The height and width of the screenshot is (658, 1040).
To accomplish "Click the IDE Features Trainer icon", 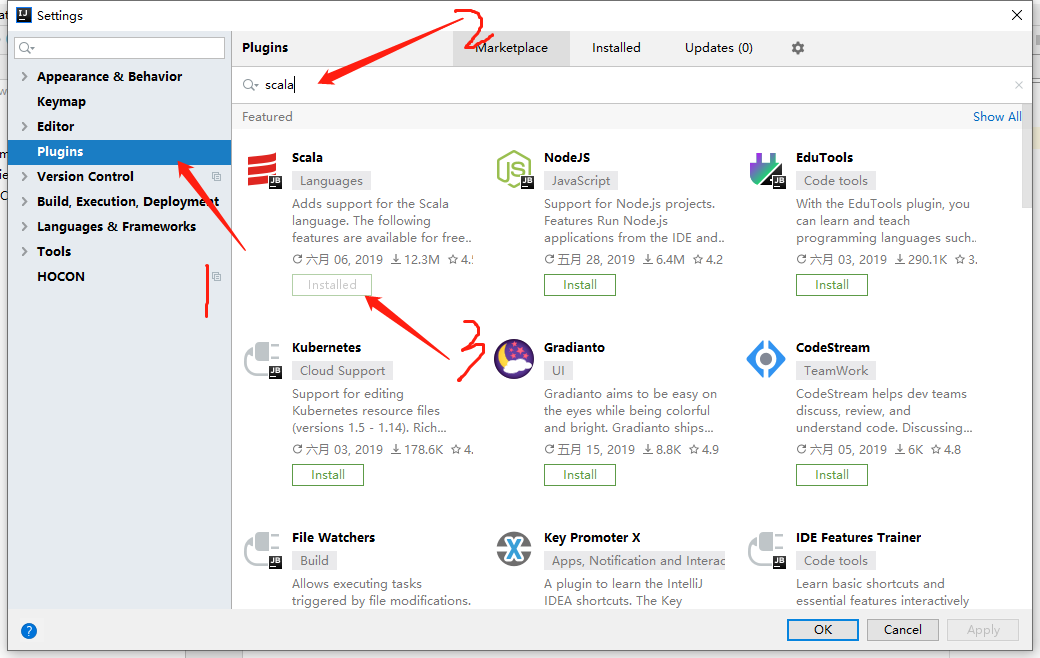I will [767, 550].
